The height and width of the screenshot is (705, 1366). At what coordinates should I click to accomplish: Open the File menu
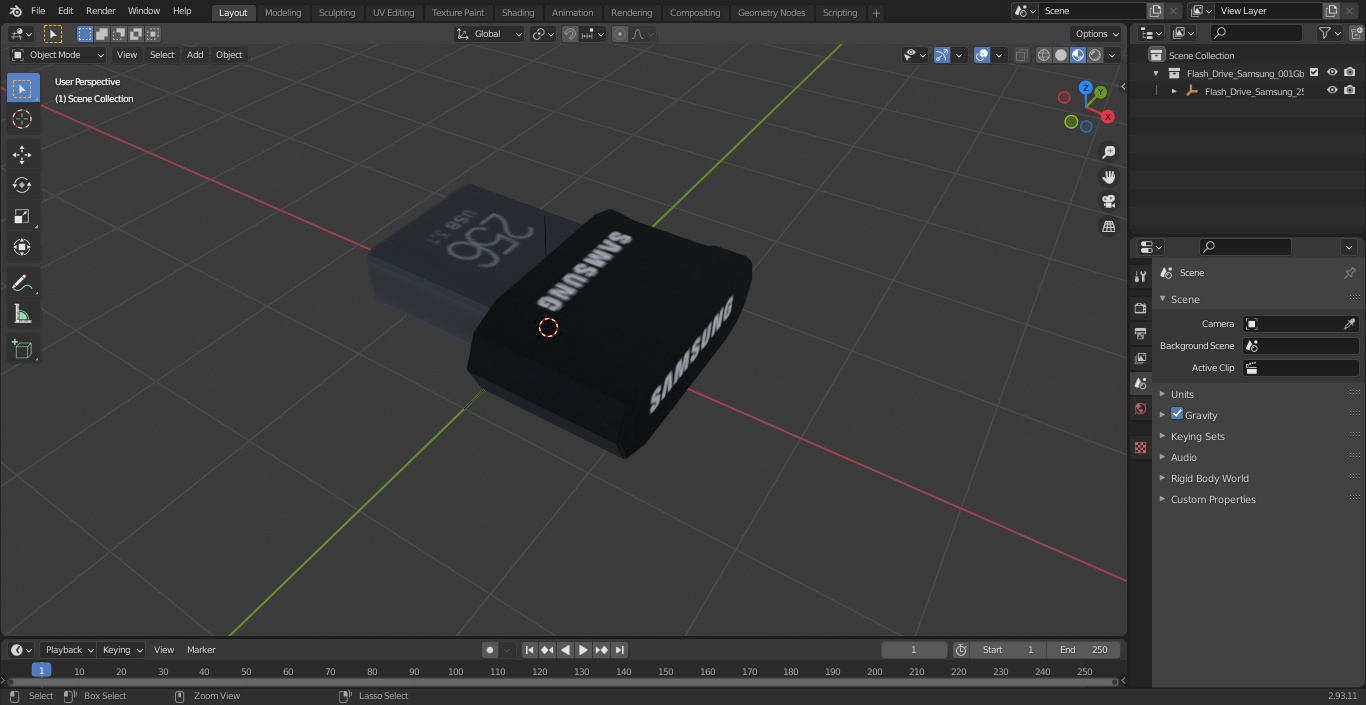[38, 11]
